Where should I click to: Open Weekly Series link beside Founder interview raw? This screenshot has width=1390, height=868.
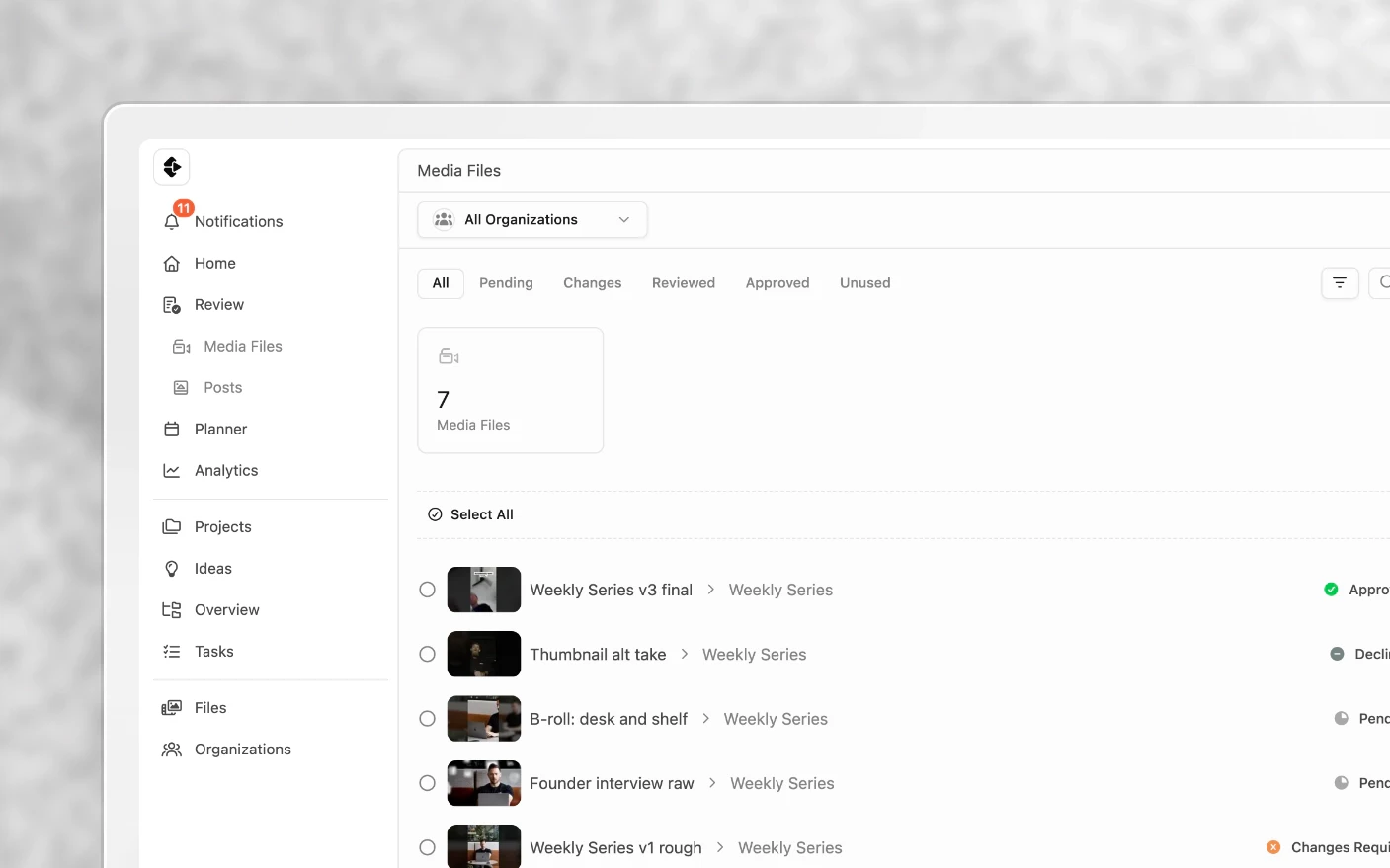point(782,783)
